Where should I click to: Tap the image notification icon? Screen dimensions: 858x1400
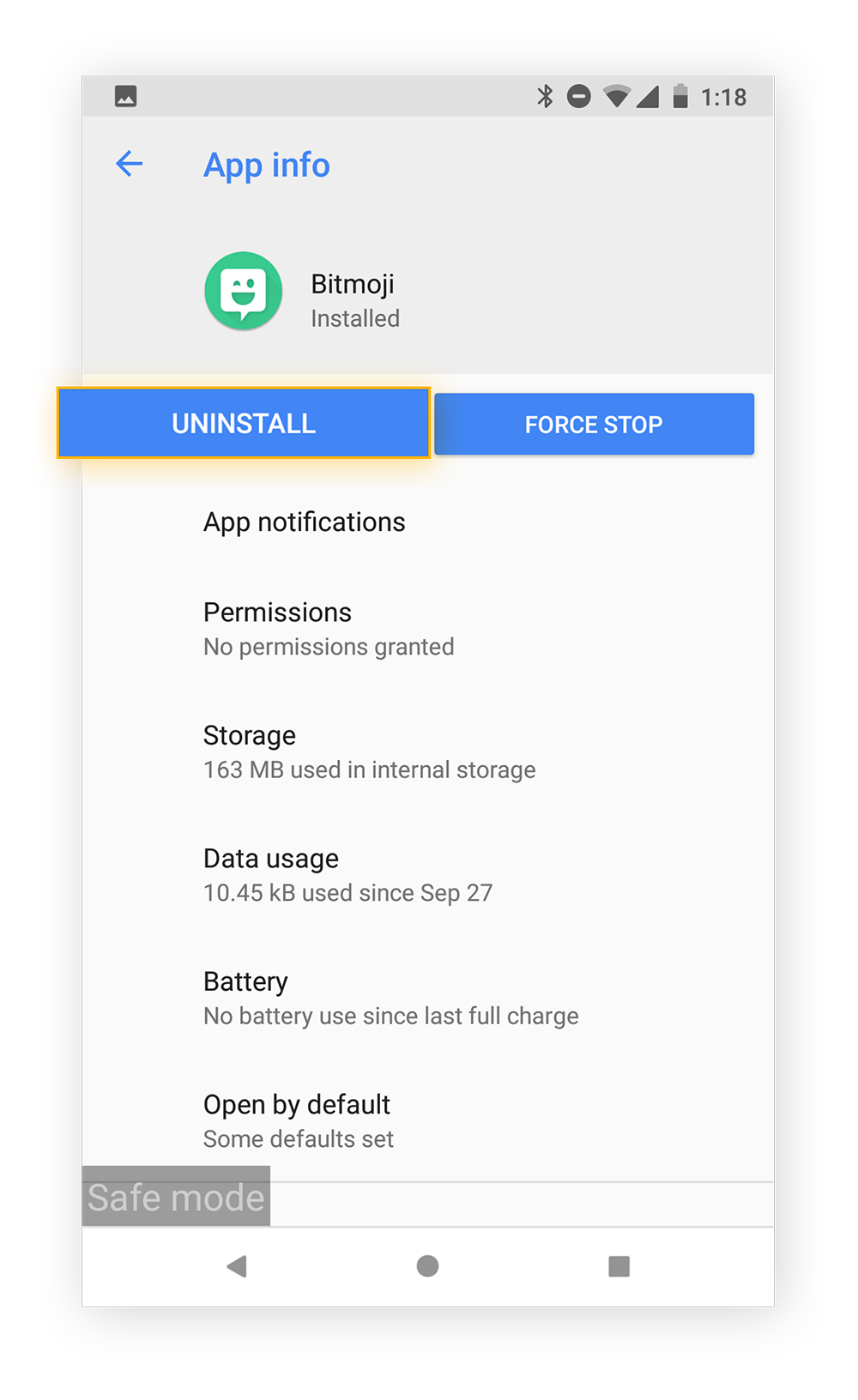(x=126, y=96)
